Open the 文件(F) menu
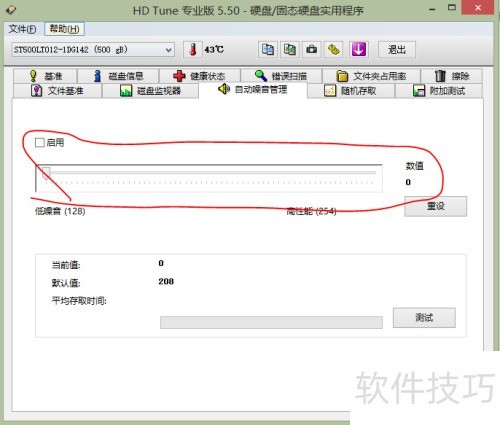The image size is (500, 425). 22,29
